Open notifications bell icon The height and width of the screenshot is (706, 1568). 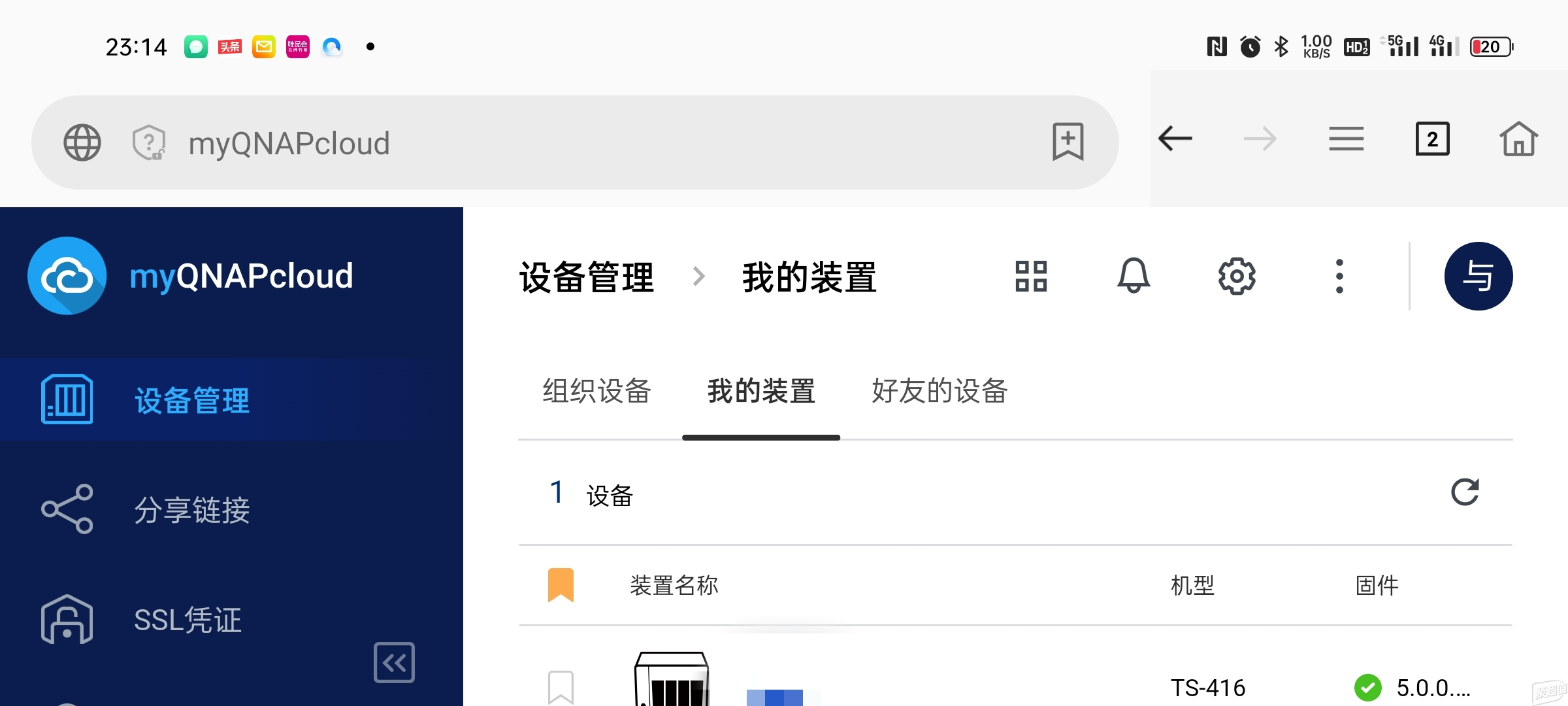[1134, 276]
